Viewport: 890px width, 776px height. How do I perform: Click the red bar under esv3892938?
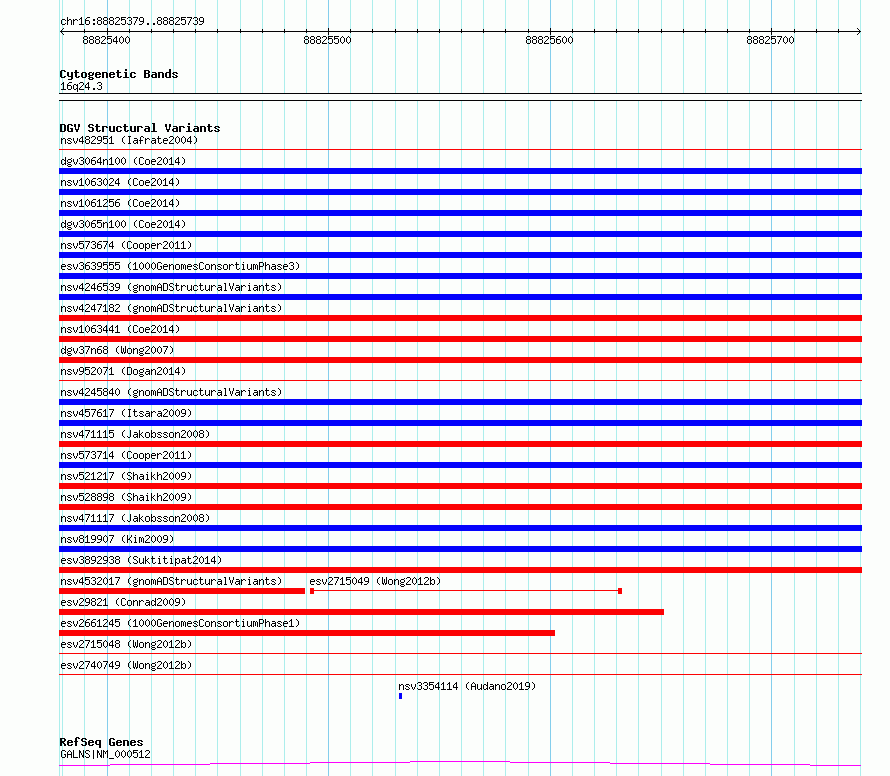[x=460, y=570]
